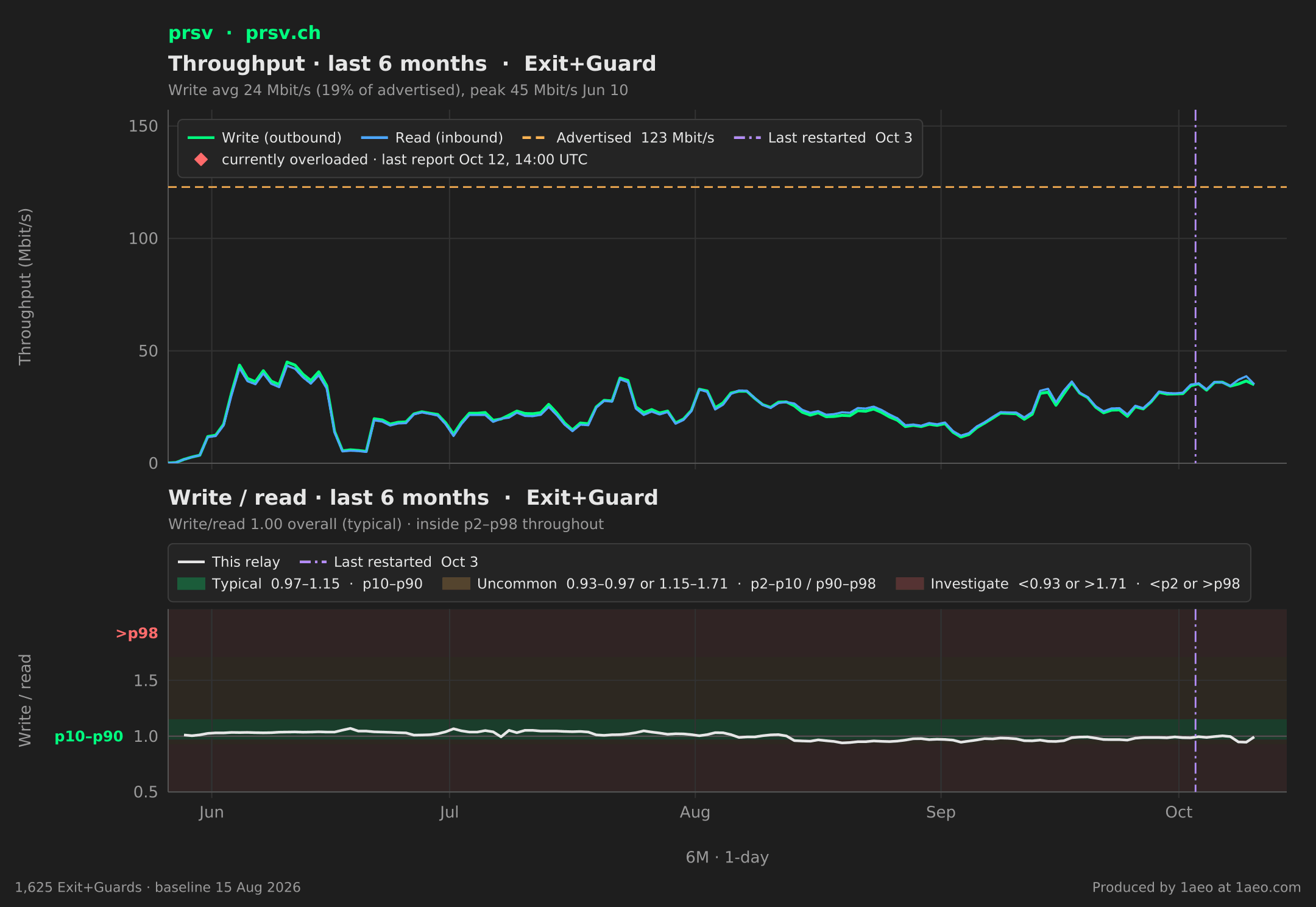Click the Throughput (Mbit/s) axis label
Image resolution: width=1316 pixels, height=907 pixels.
[x=25, y=286]
